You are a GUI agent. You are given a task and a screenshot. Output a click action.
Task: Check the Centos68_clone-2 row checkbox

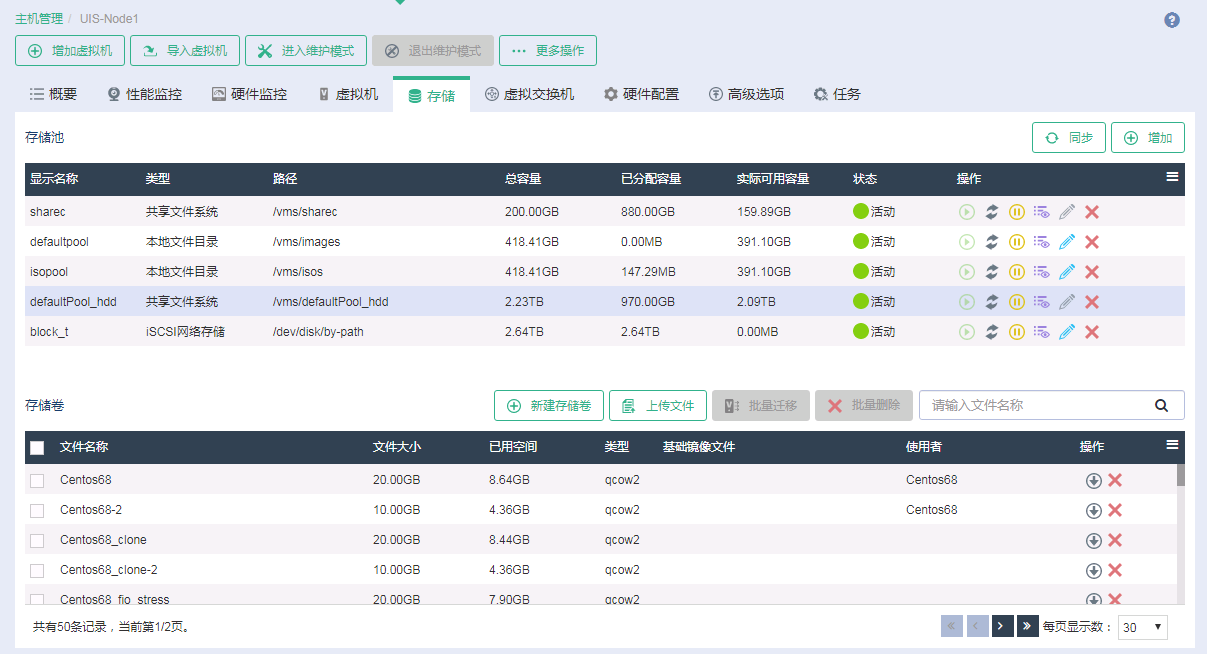[x=37, y=570]
